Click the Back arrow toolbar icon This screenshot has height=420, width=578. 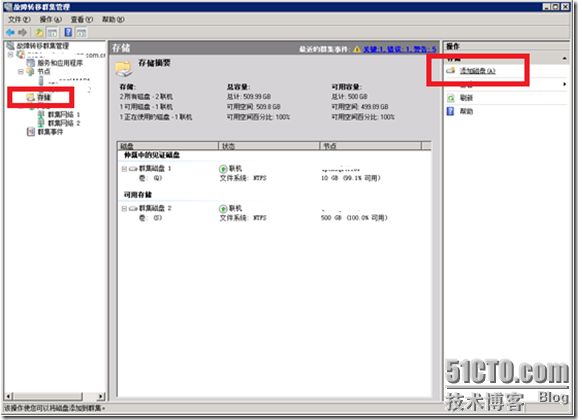point(10,32)
